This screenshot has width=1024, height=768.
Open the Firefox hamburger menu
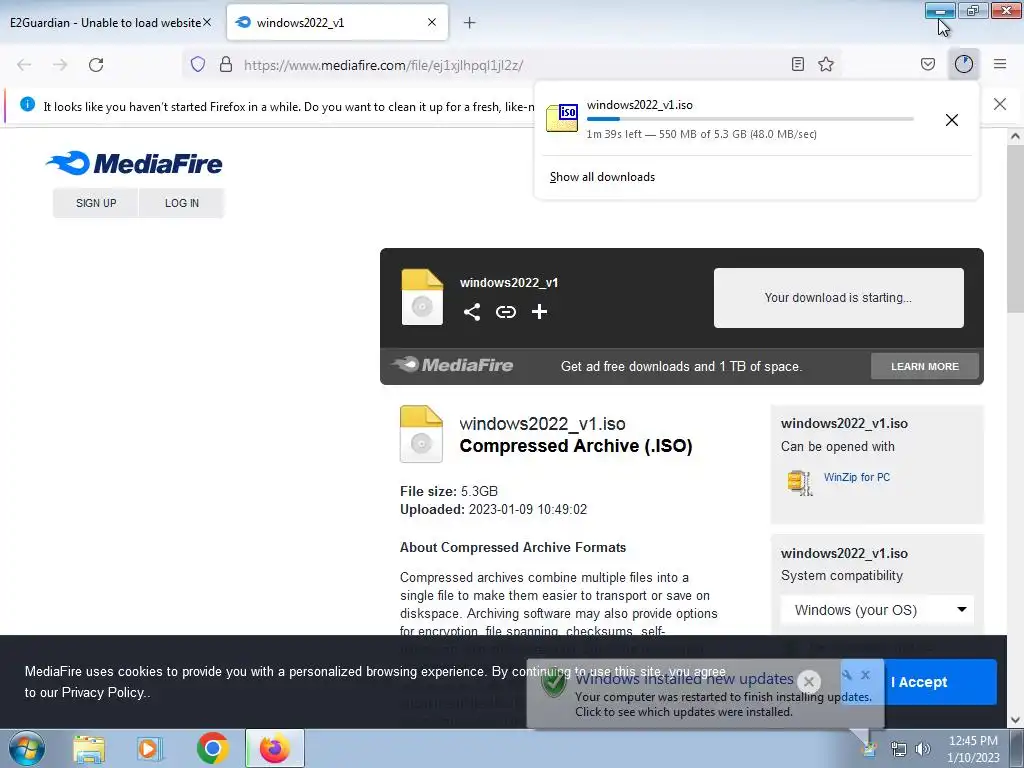click(x=1000, y=64)
